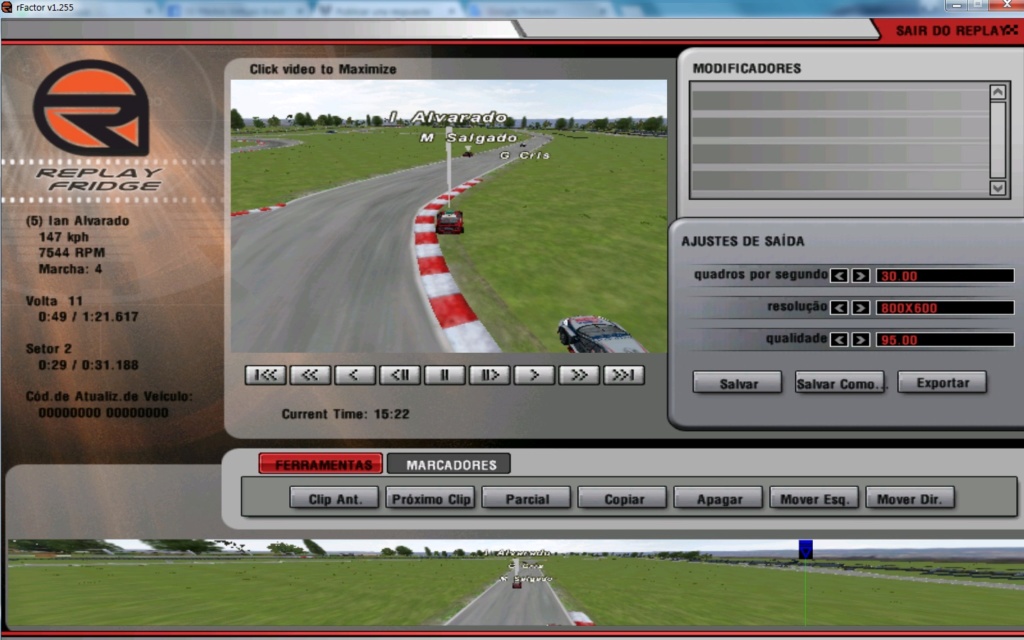Screen dimensions: 1024x640
Task: Click the Copiar tool button
Action: tap(622, 498)
